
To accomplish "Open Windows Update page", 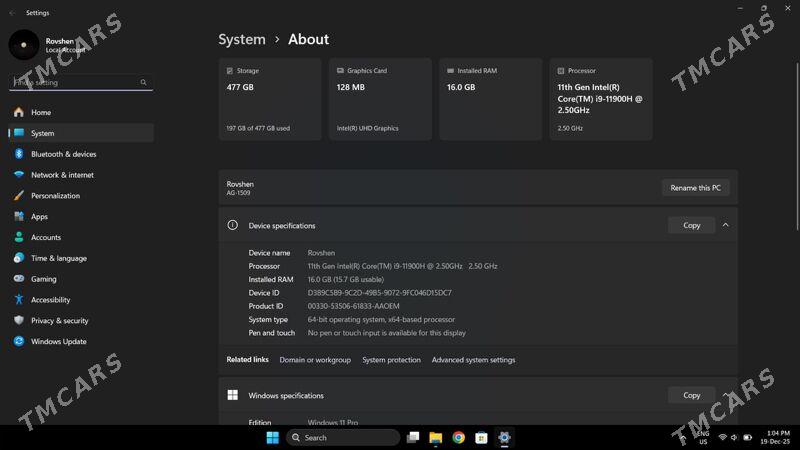I will [x=58, y=342].
